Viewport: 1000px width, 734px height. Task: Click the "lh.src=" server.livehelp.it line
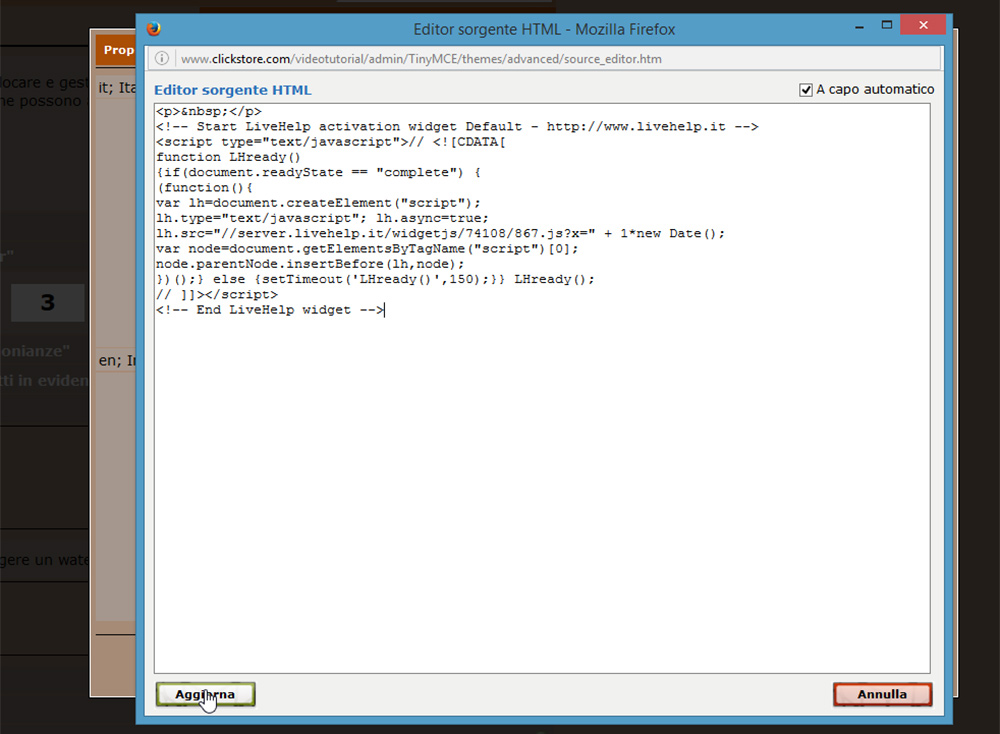441,234
